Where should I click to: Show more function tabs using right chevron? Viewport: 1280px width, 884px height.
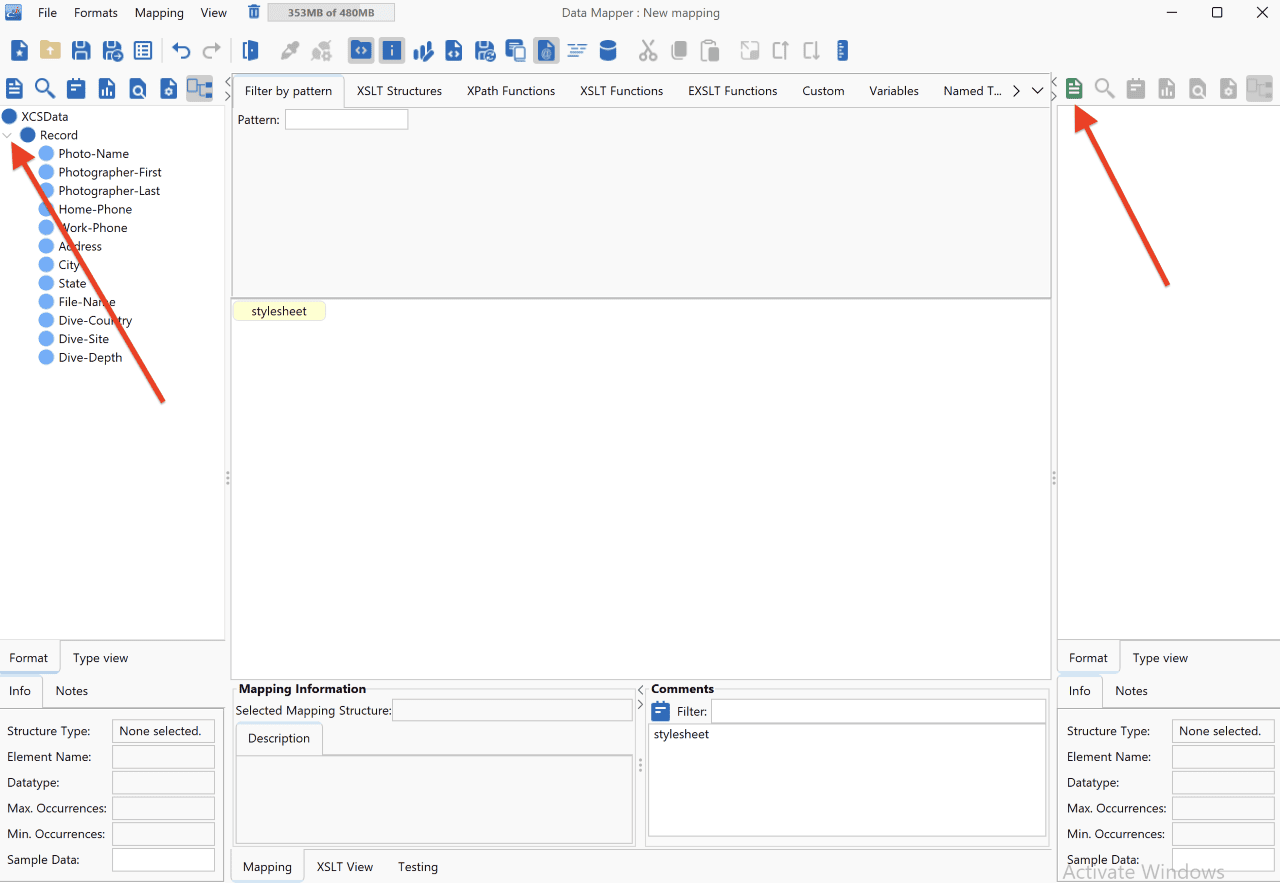[1016, 91]
